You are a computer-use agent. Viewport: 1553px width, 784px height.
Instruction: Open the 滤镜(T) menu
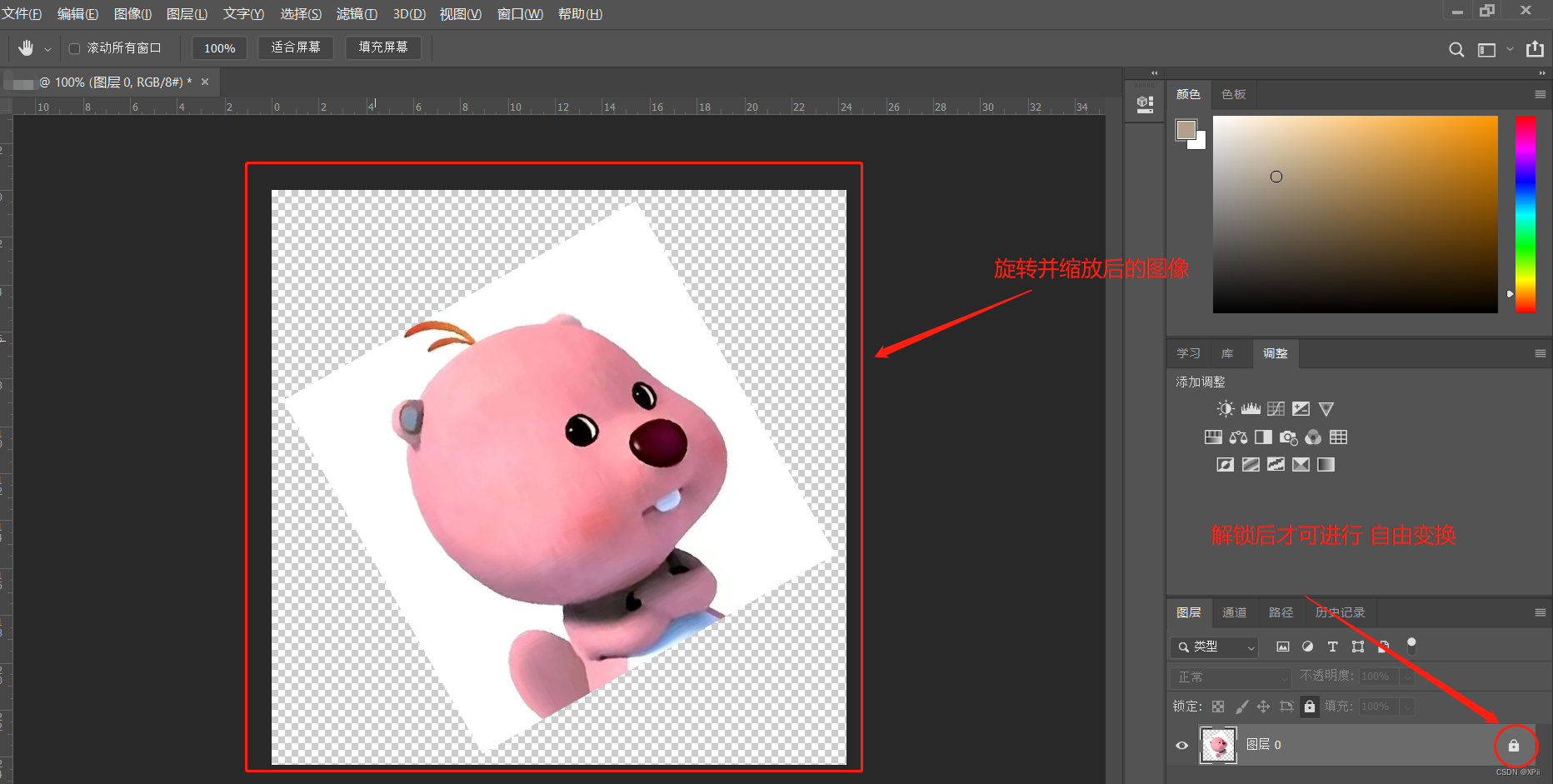tap(357, 14)
